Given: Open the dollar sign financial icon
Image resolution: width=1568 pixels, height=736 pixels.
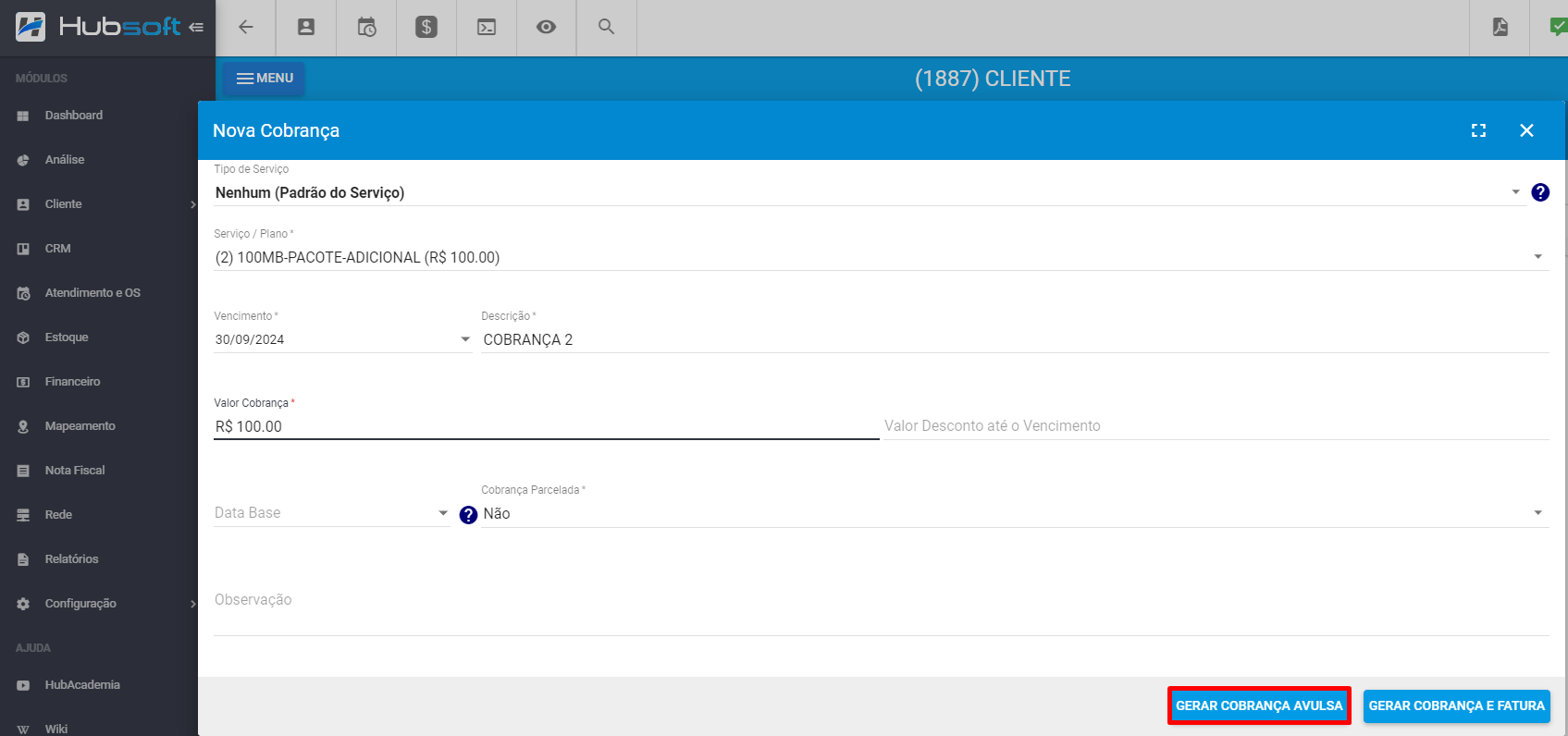Looking at the screenshot, I should (x=426, y=27).
